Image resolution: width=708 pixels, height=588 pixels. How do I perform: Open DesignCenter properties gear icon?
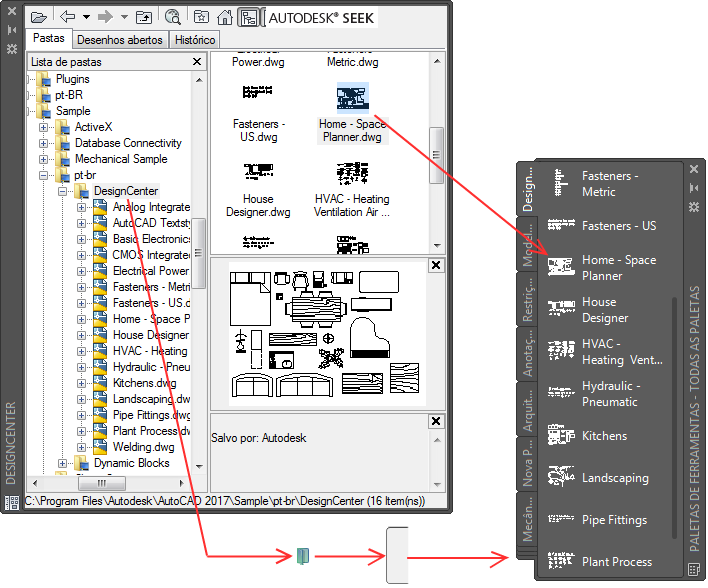click(x=12, y=49)
